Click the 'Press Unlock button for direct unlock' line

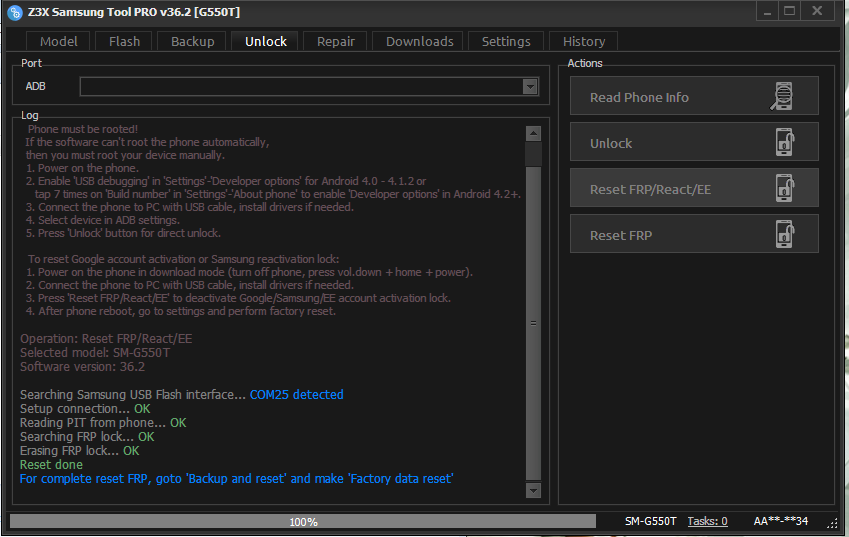123,233
